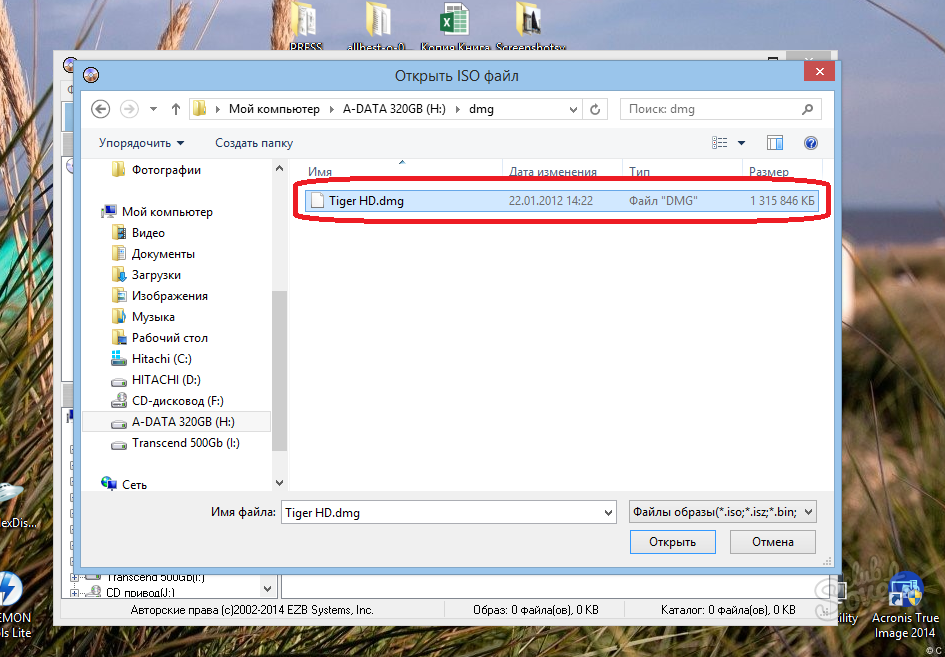Go up one folder level
This screenshot has height=657, width=945.
175,109
